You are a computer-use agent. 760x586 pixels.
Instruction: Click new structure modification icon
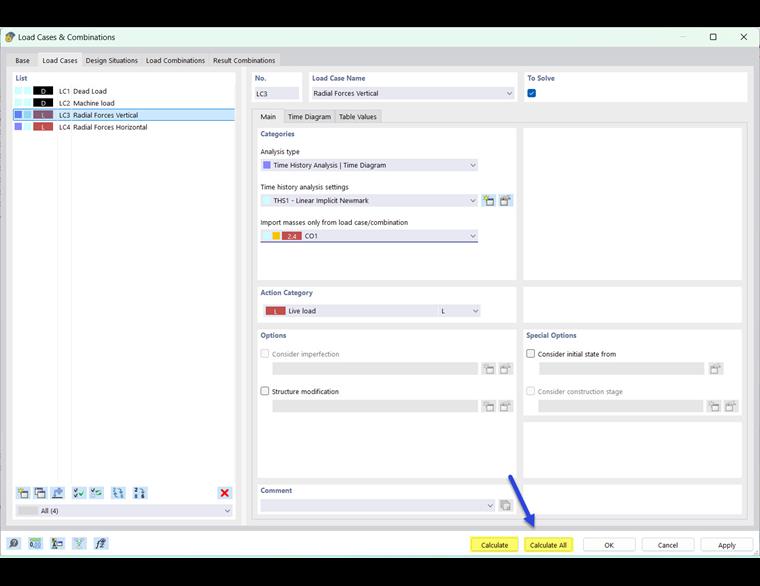point(489,406)
